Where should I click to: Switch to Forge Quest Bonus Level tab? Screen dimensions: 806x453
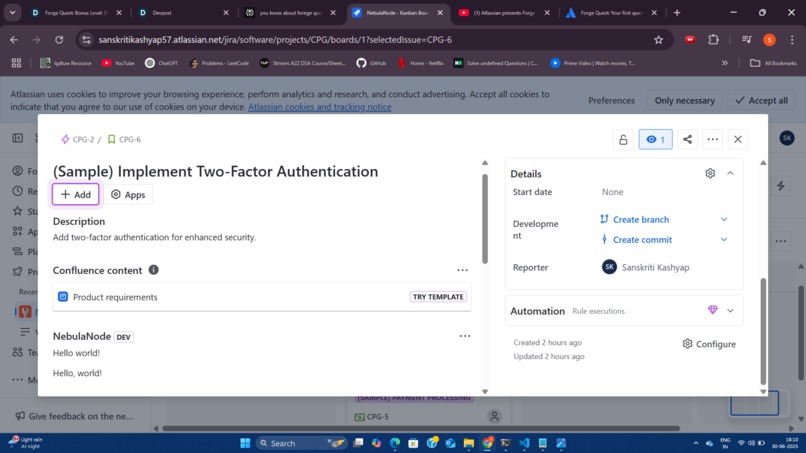coord(76,12)
